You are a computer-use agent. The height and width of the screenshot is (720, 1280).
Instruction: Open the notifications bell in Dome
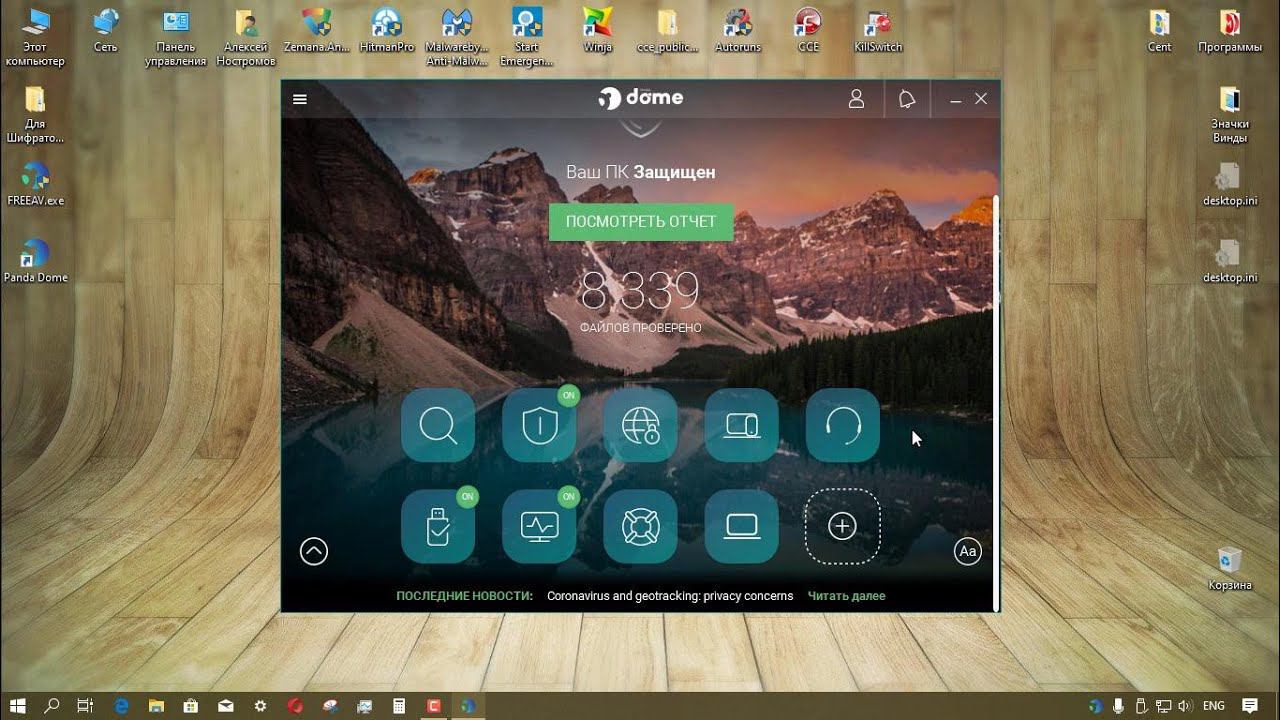tap(907, 99)
